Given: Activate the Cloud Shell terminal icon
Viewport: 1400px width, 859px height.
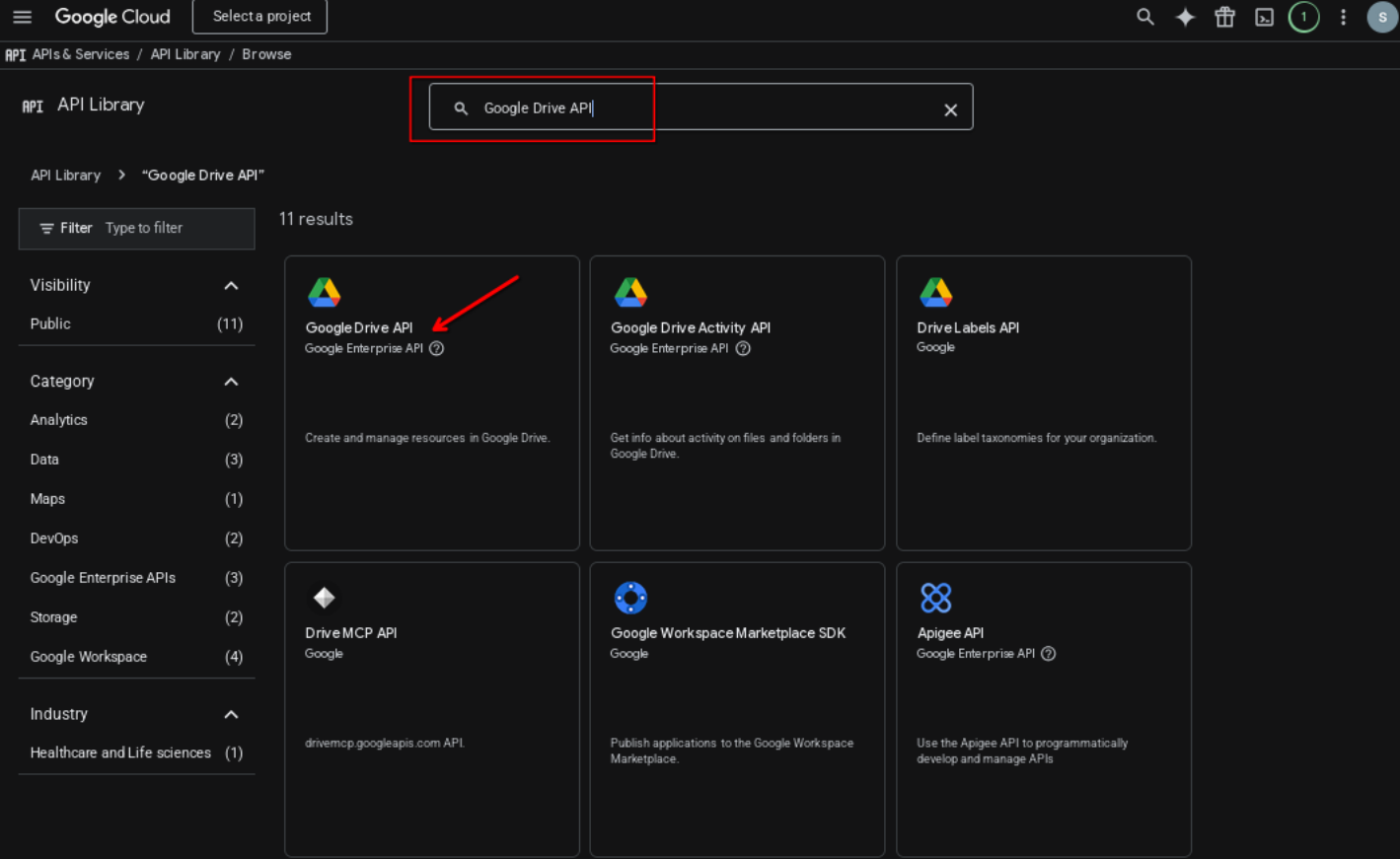Looking at the screenshot, I should click(x=1264, y=17).
